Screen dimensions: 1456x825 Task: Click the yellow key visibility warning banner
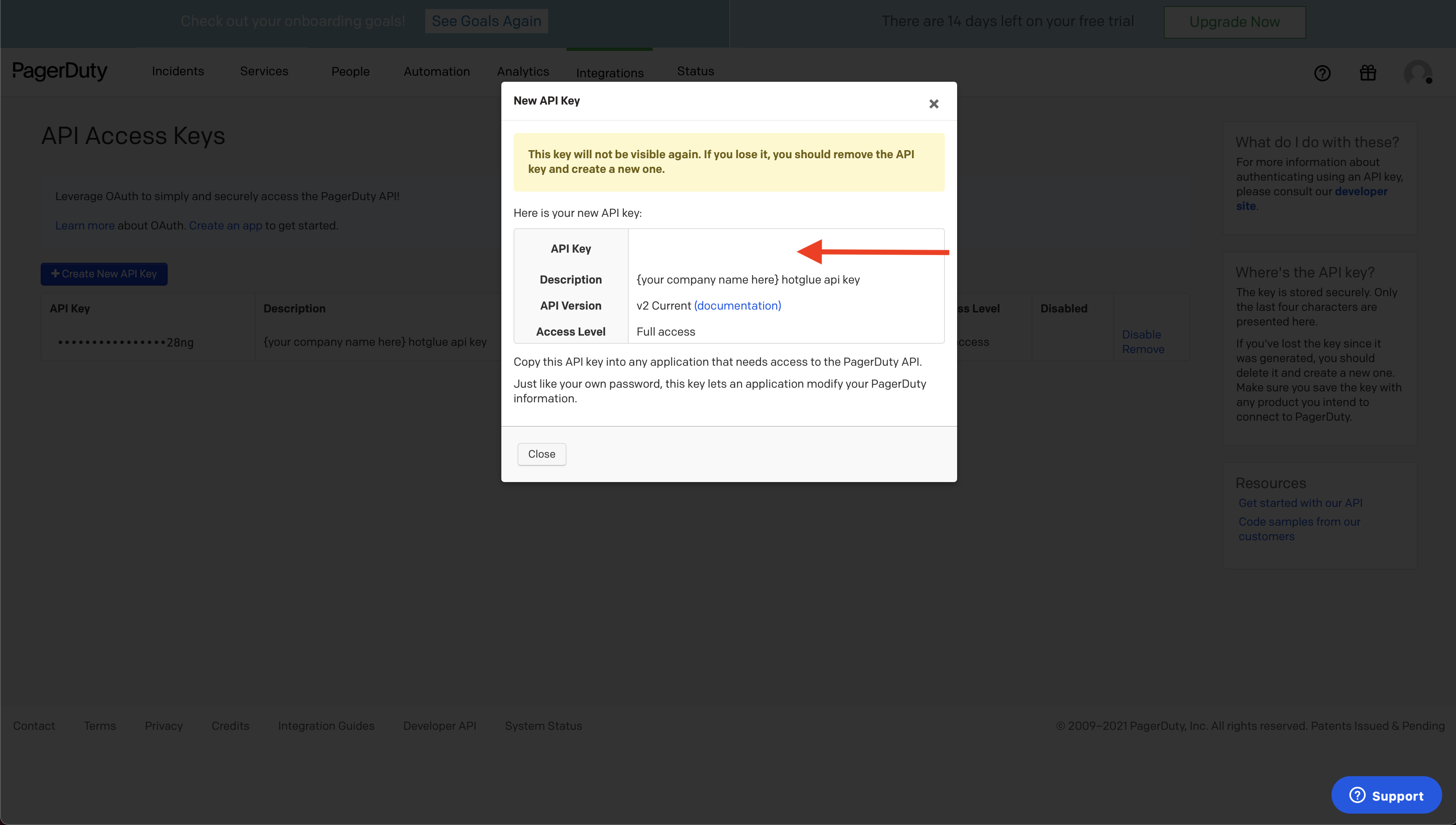728,162
